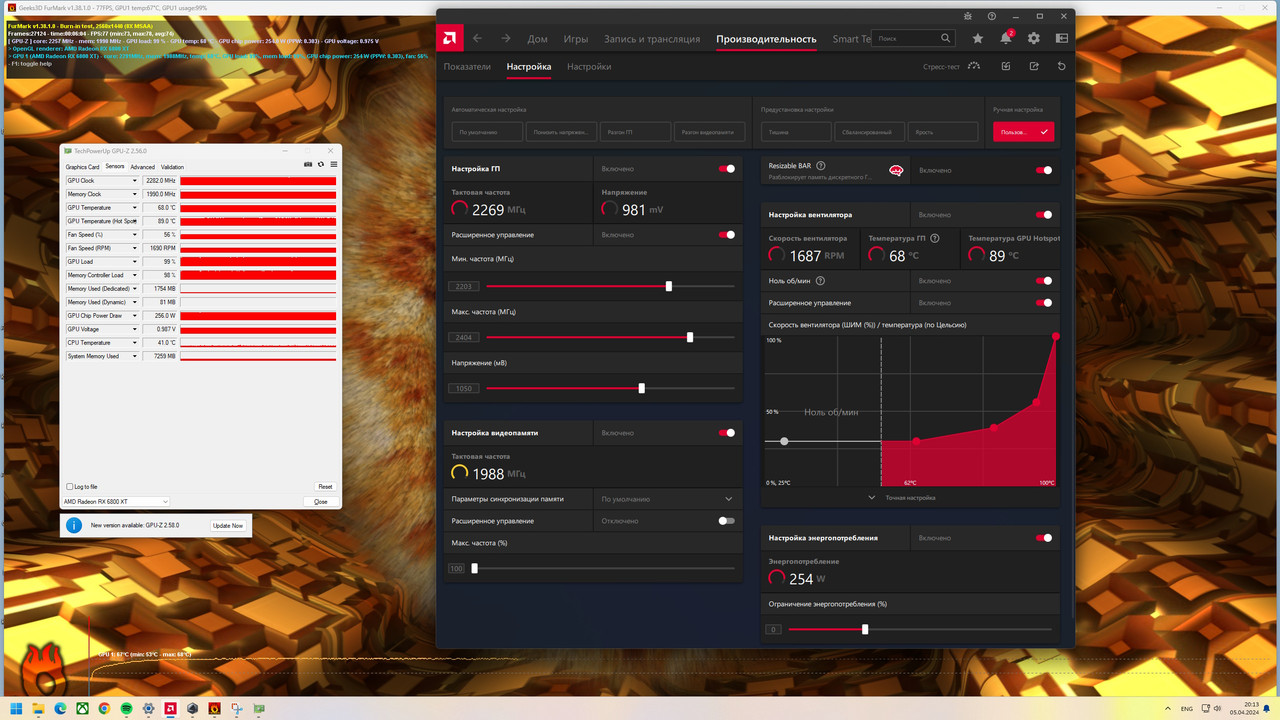This screenshot has width=1280, height=720.
Task: Click the export profile icon
Action: pos(1034,66)
